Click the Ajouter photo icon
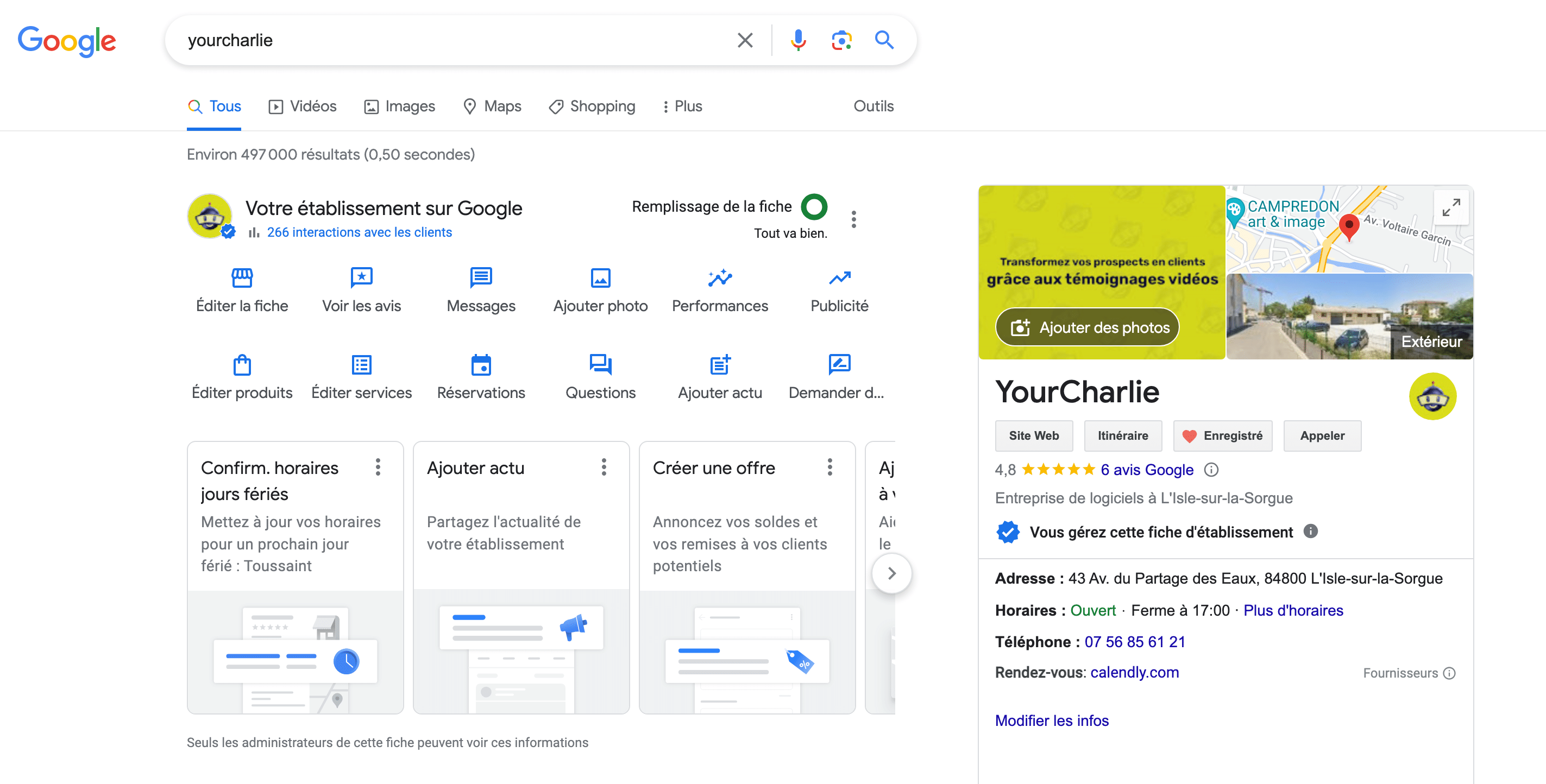The width and height of the screenshot is (1546, 784). [600, 278]
